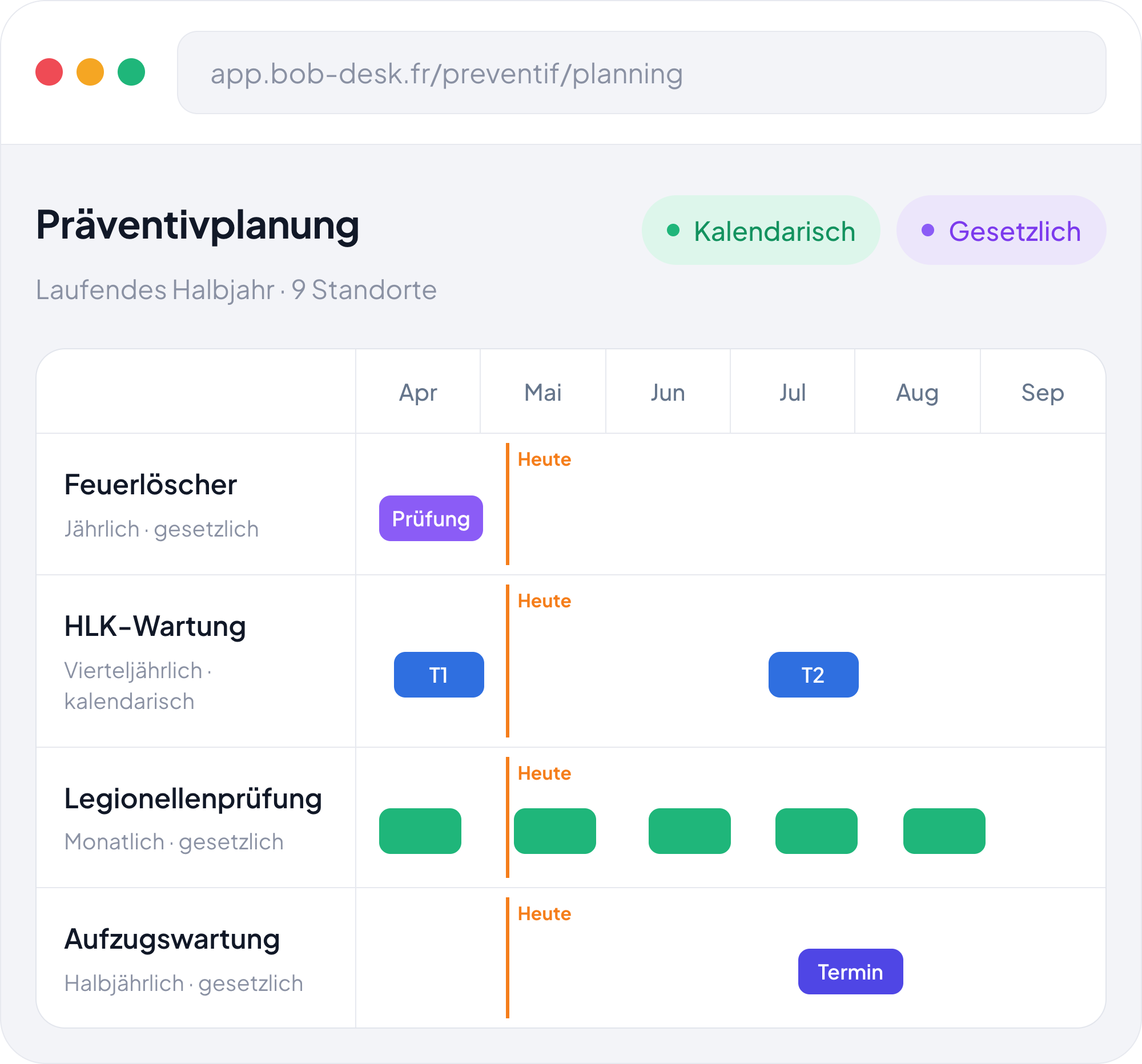Click 'Halbjährlich · gesetzlich' subtitle text
Screen dimensions: 1142x1064
click(184, 983)
